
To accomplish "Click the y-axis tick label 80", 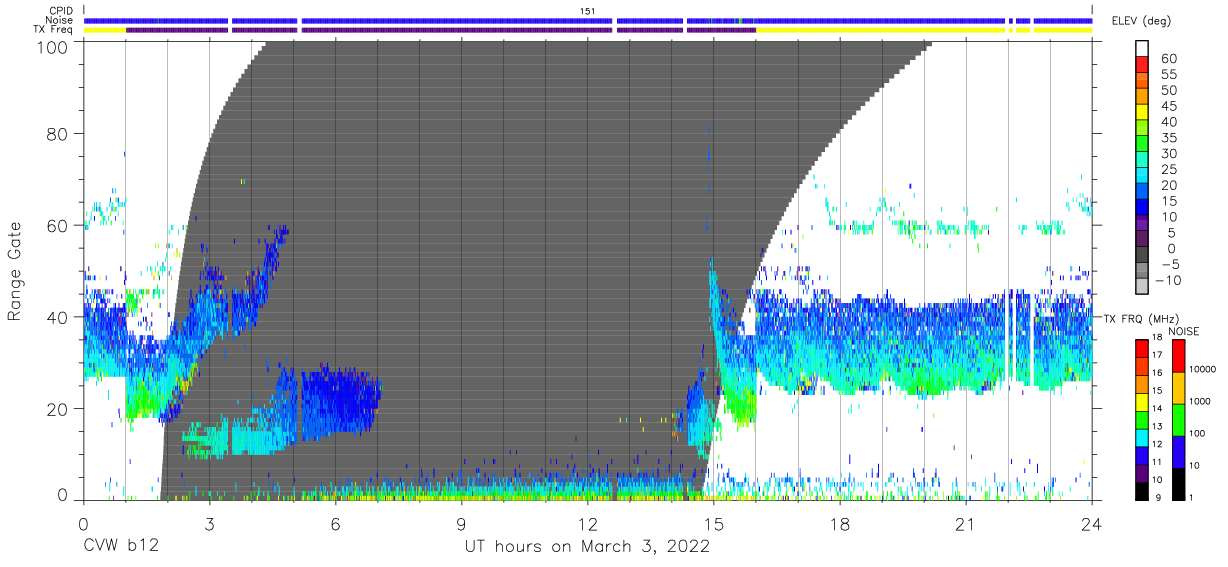I will click(59, 134).
